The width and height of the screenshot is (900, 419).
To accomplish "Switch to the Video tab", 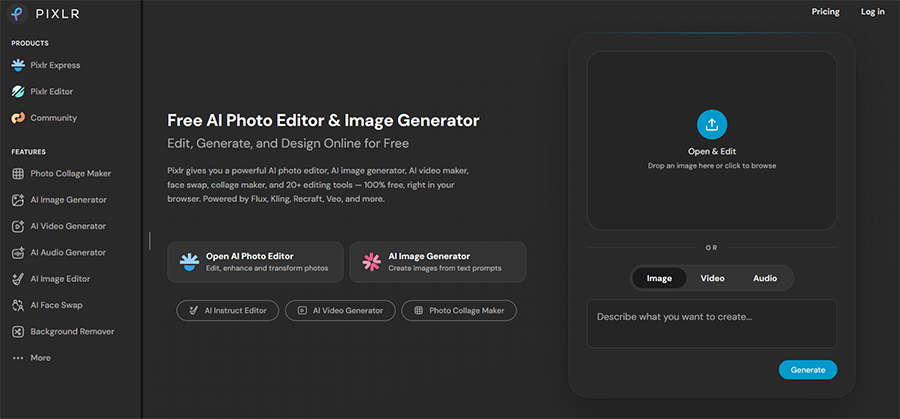I will point(712,278).
